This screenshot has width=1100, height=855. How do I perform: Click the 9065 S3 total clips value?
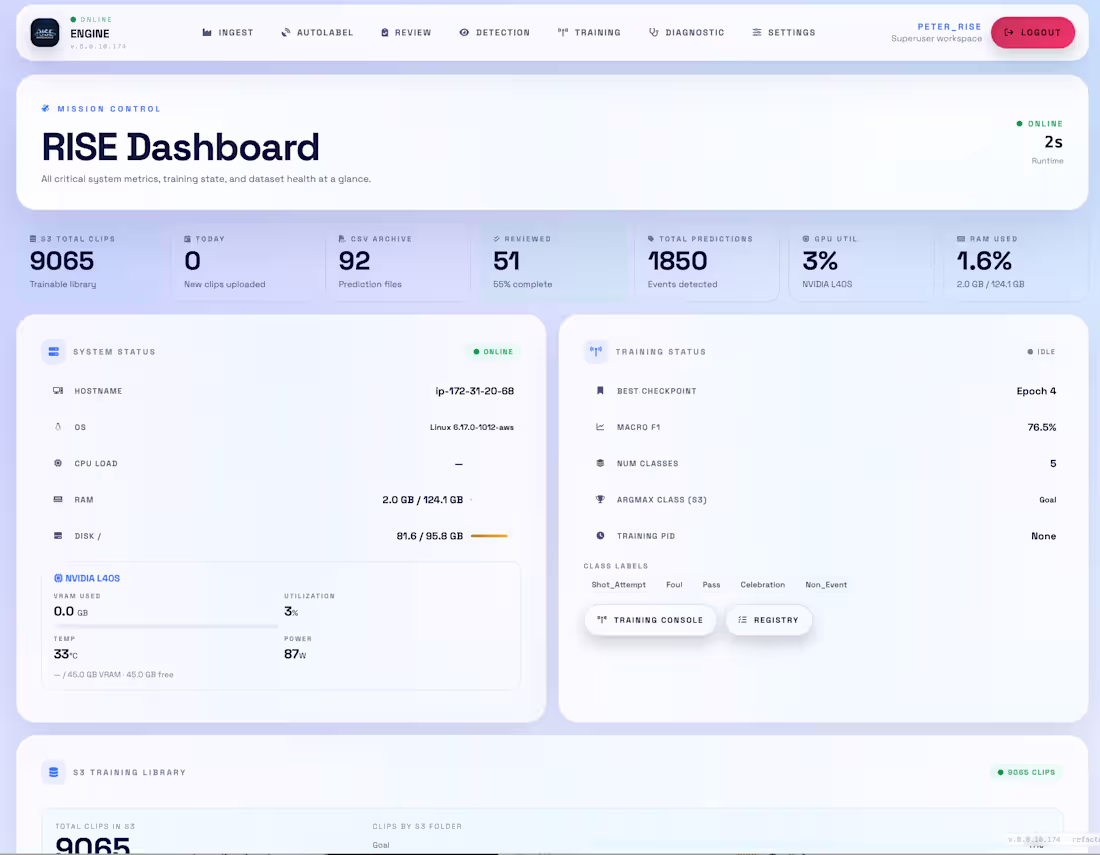(x=62, y=261)
